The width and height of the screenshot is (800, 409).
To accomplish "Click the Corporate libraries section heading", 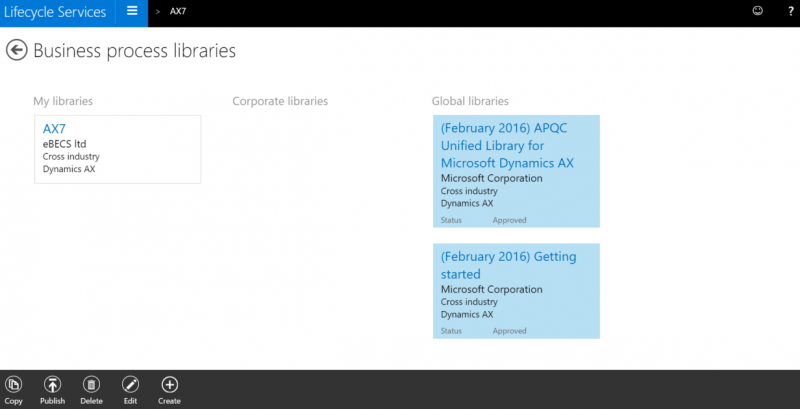I will tap(280, 101).
